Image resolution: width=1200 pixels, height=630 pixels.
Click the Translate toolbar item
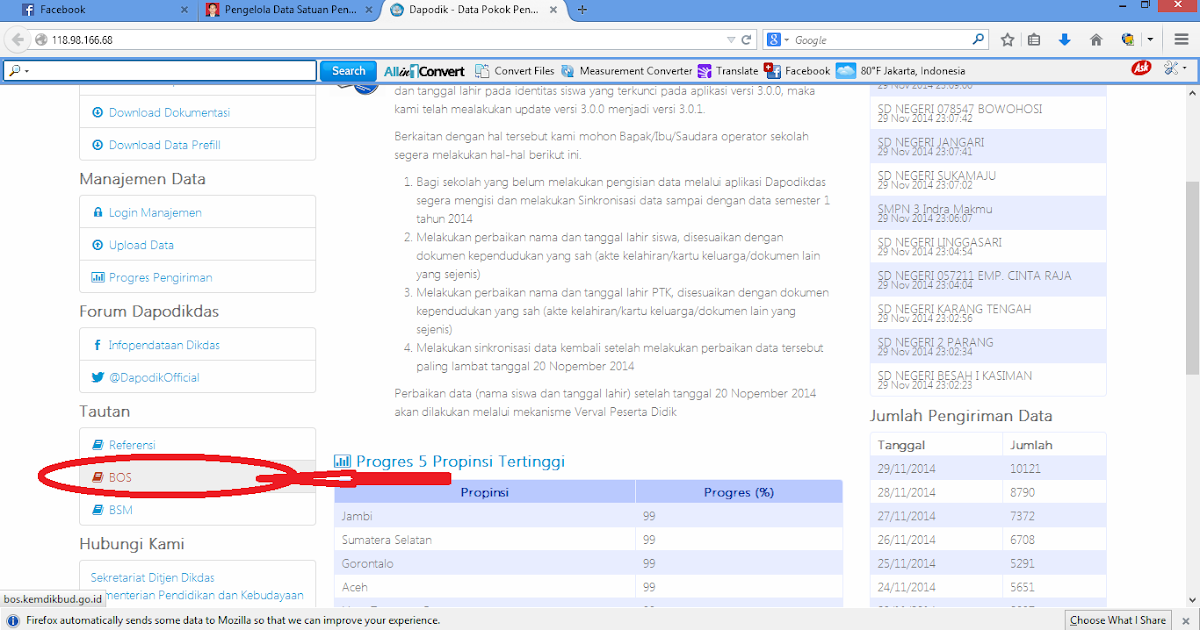coord(728,71)
